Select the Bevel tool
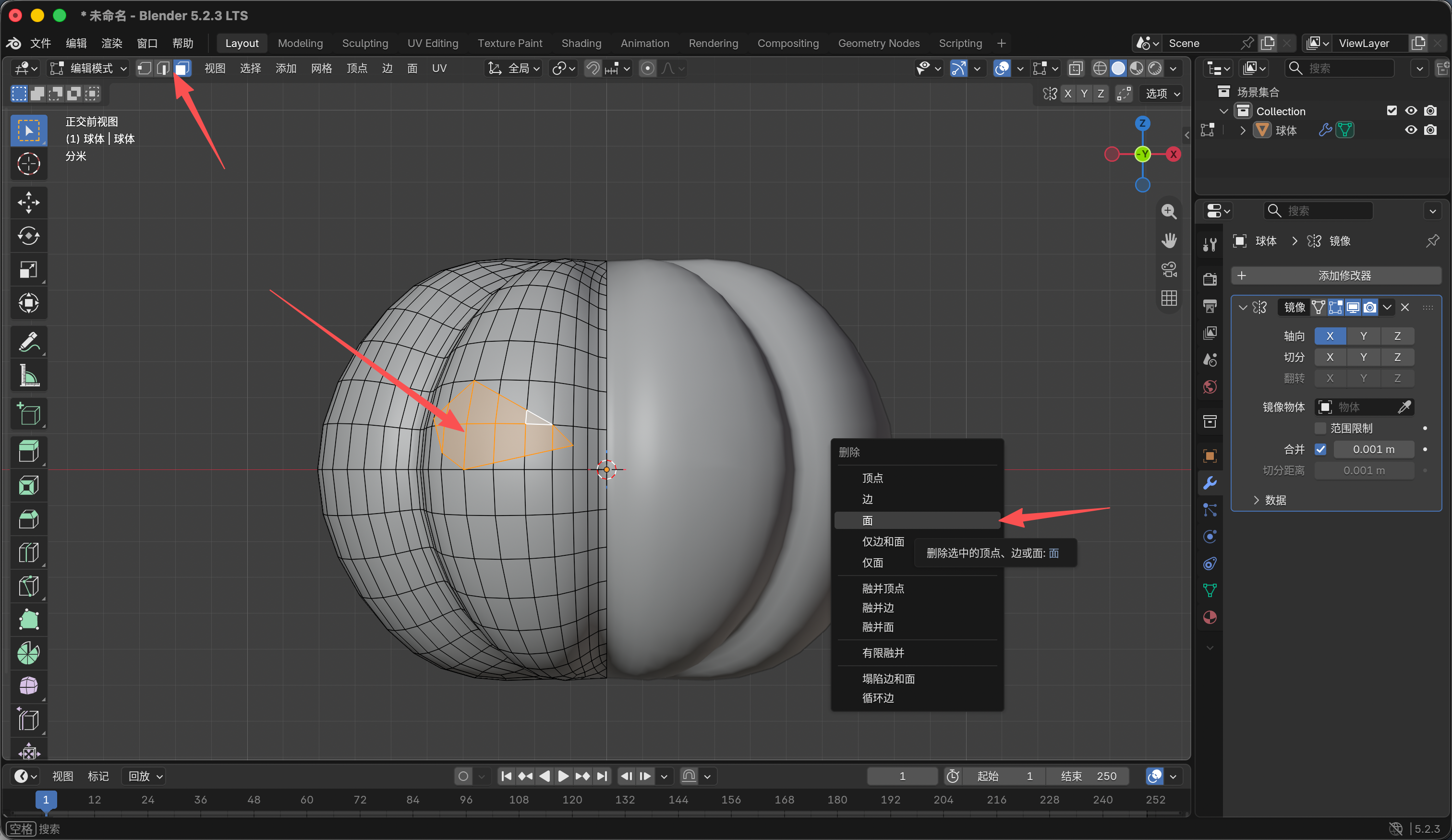 (x=28, y=519)
